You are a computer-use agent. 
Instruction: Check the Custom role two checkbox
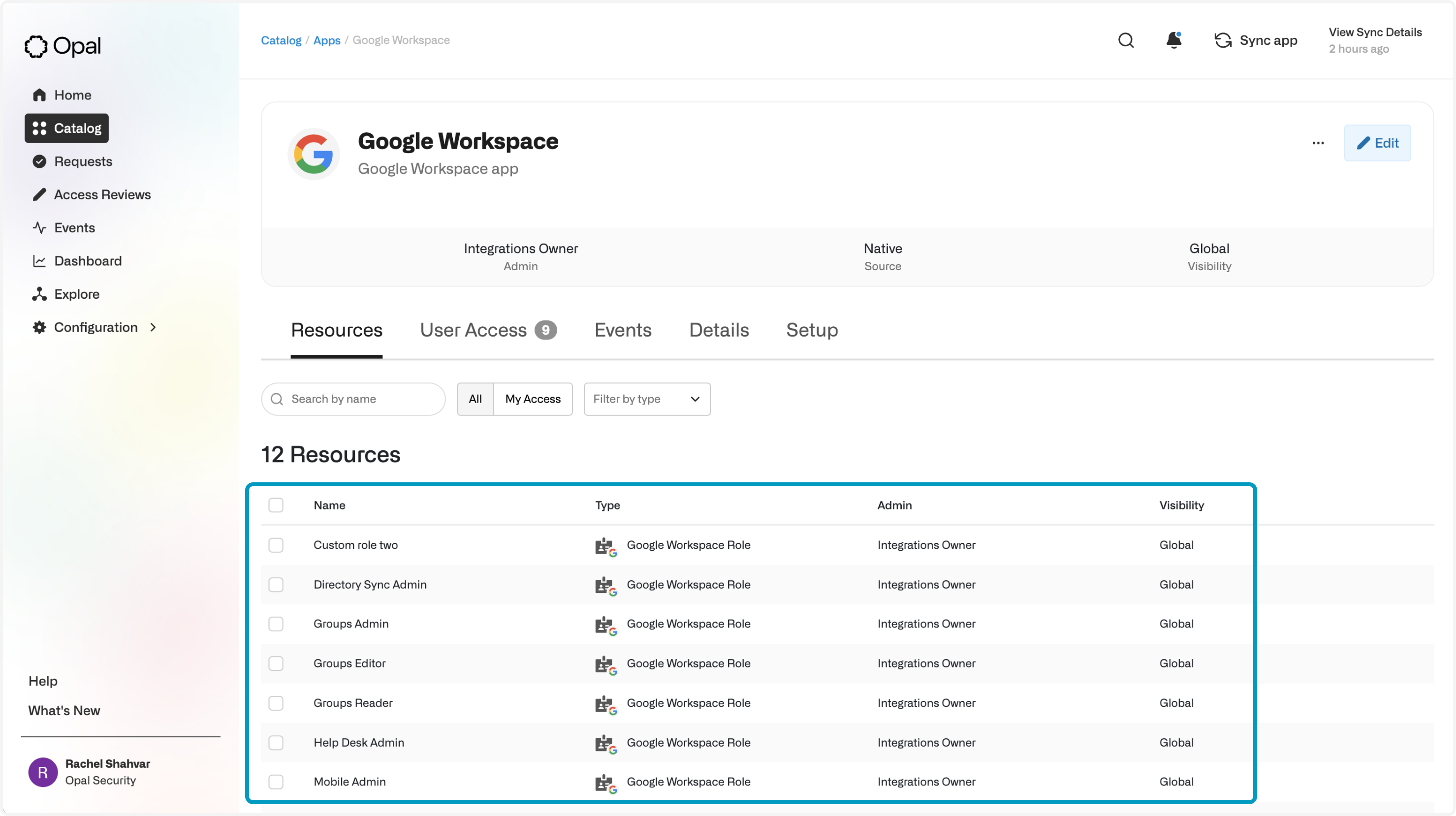pos(276,545)
